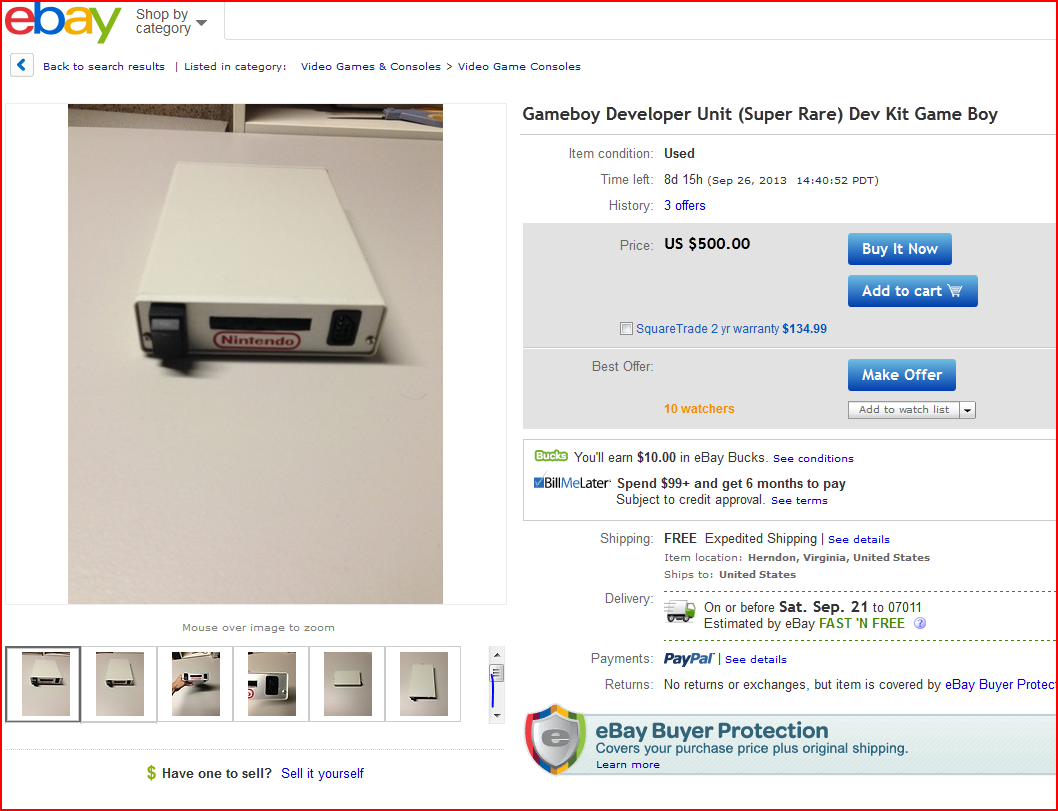Image resolution: width=1058 pixels, height=811 pixels.
Task: Expand the Add to watch list arrow
Action: tap(968, 410)
